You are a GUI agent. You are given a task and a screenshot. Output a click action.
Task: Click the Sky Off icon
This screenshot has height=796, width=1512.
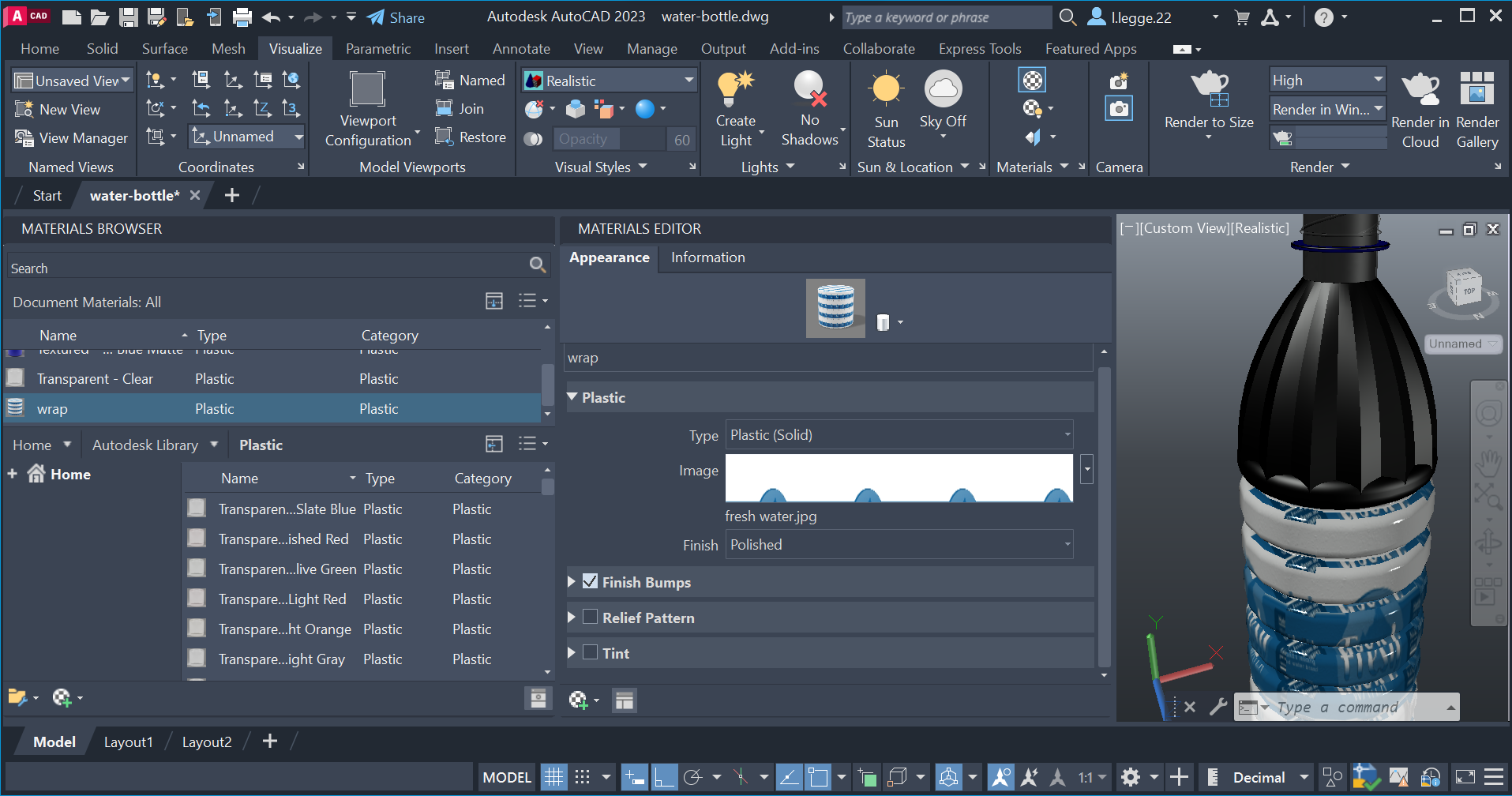tap(943, 89)
